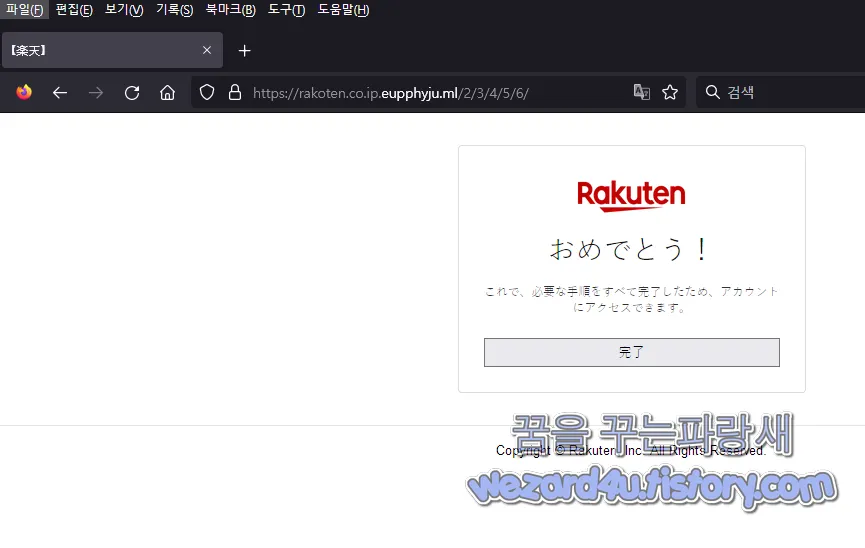
Task: Open a new tab with plus button
Action: pos(244,51)
